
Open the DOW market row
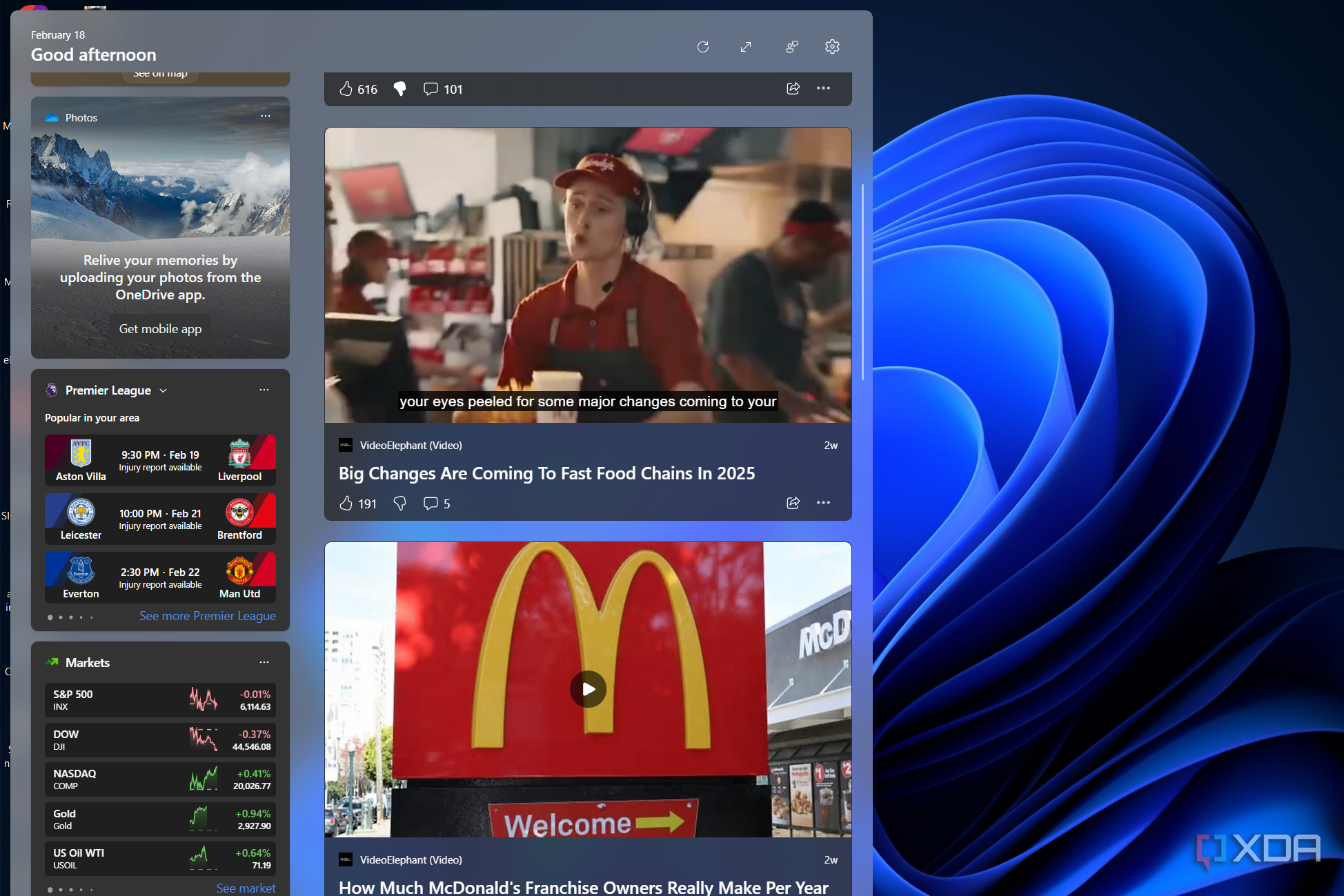pyautogui.click(x=160, y=739)
